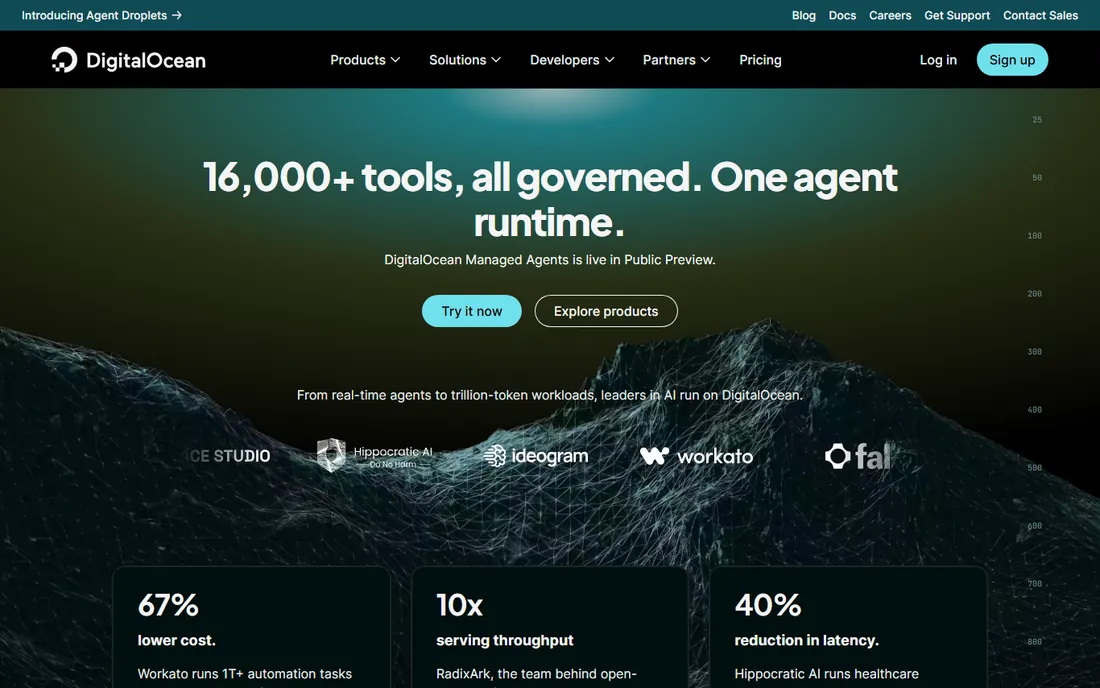The height and width of the screenshot is (688, 1100).
Task: Click the Try it now button
Action: (x=471, y=311)
